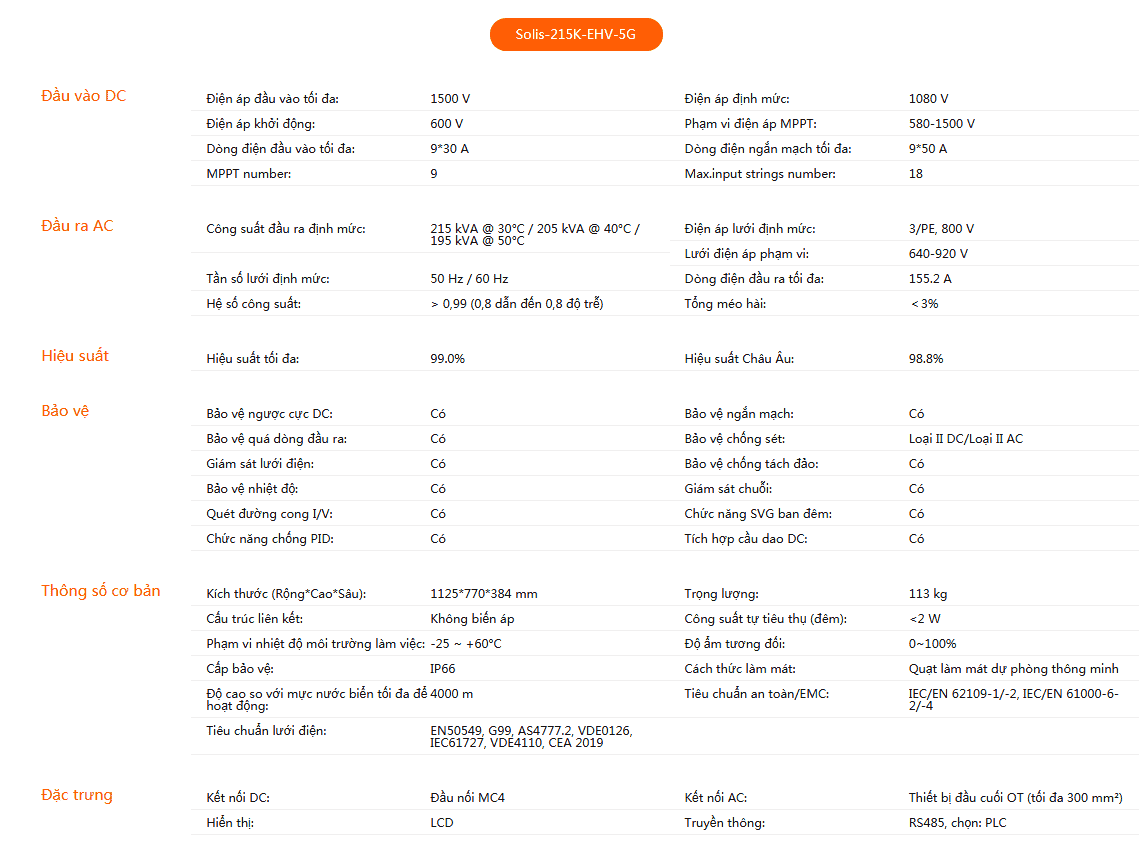Click the "Điện áp đầu vào tối đa" label

[273, 99]
